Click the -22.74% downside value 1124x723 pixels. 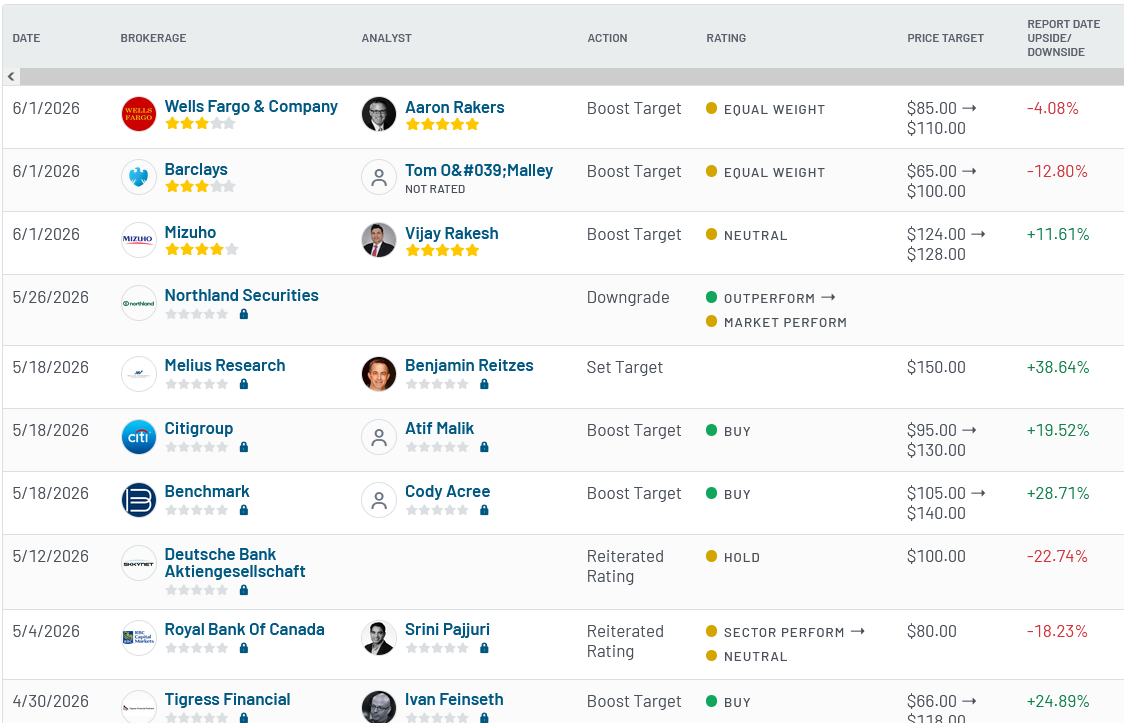tap(1057, 557)
